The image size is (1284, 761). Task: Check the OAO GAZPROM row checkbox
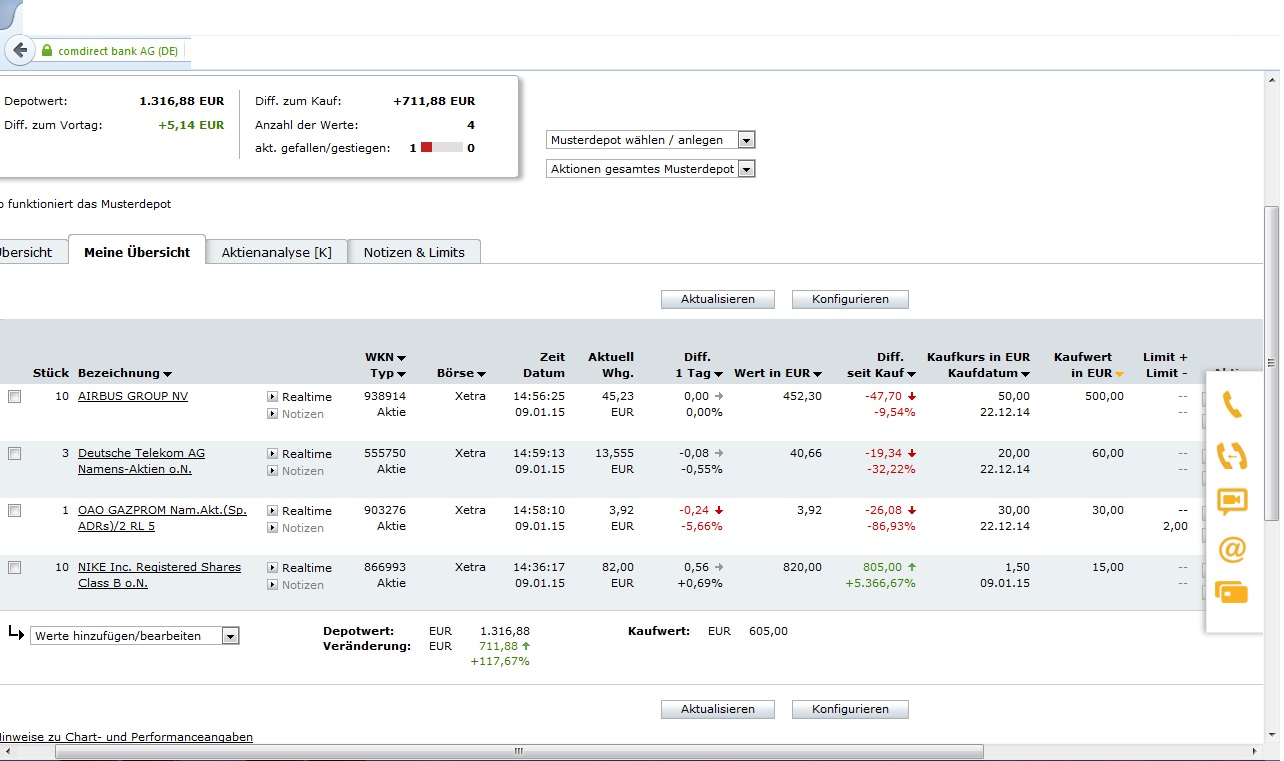14,511
